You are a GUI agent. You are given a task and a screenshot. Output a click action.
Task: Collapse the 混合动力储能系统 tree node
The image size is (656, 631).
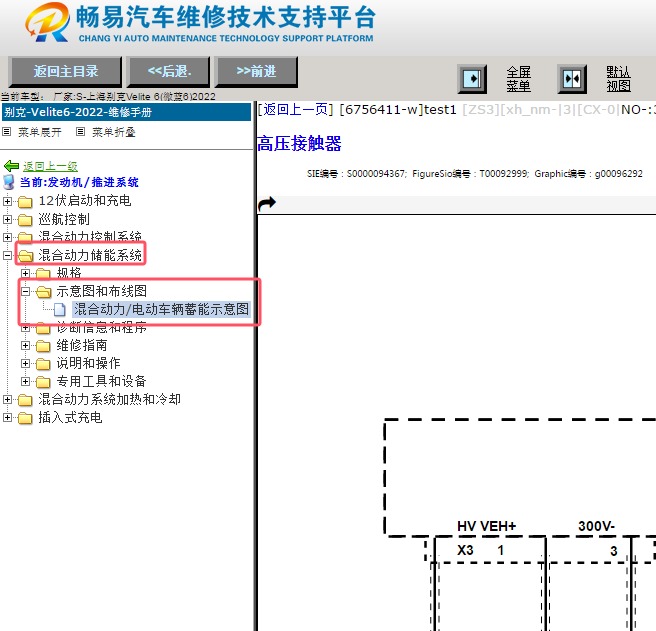[7, 255]
